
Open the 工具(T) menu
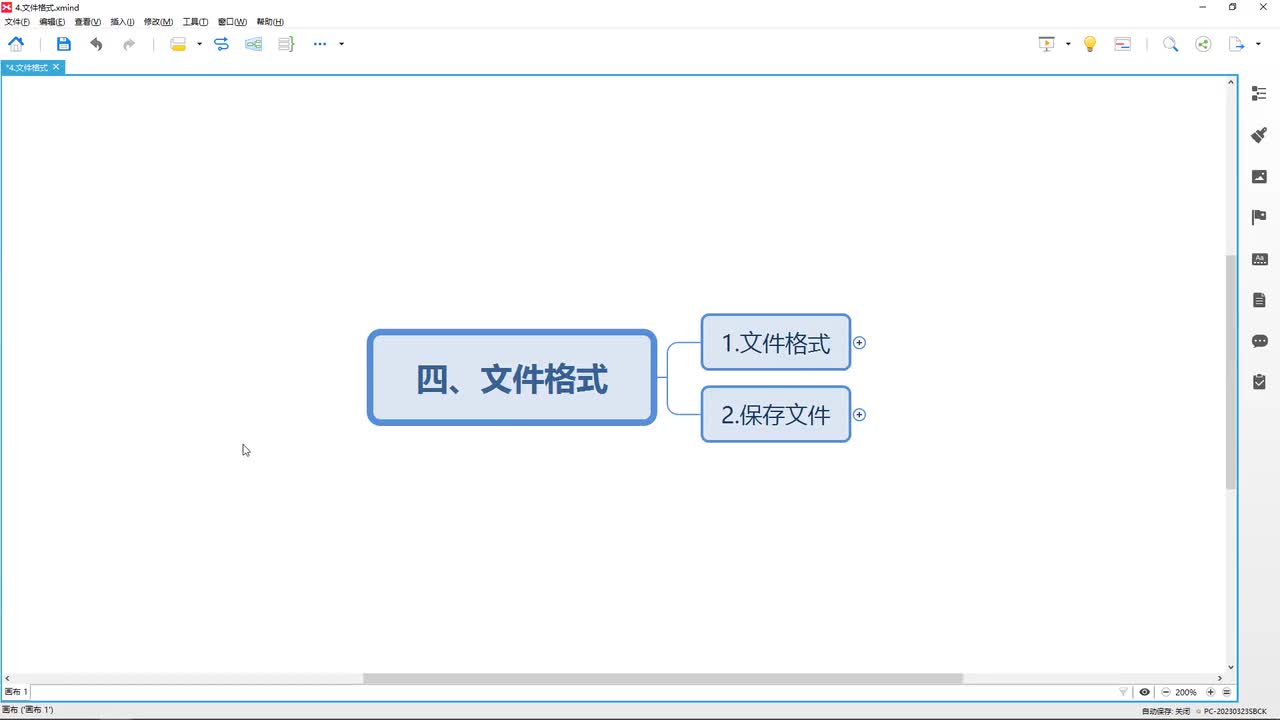coord(195,22)
